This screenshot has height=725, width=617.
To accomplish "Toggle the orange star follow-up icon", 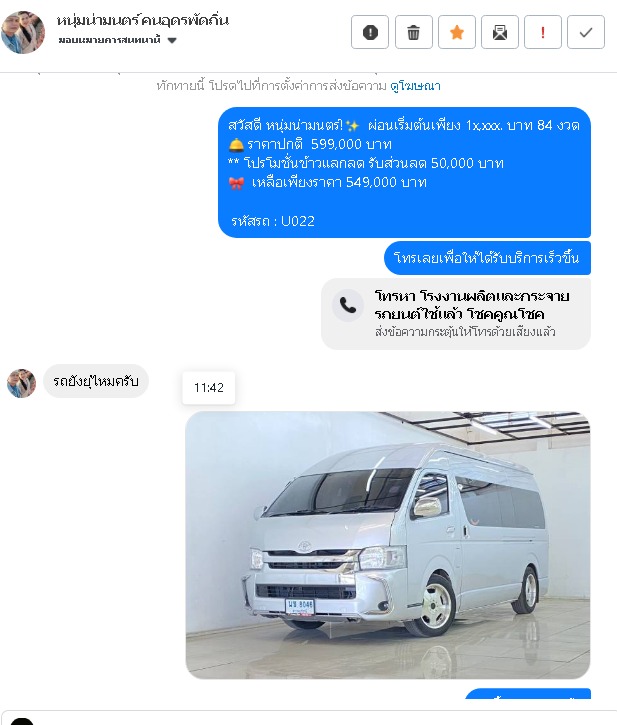I will pos(457,32).
